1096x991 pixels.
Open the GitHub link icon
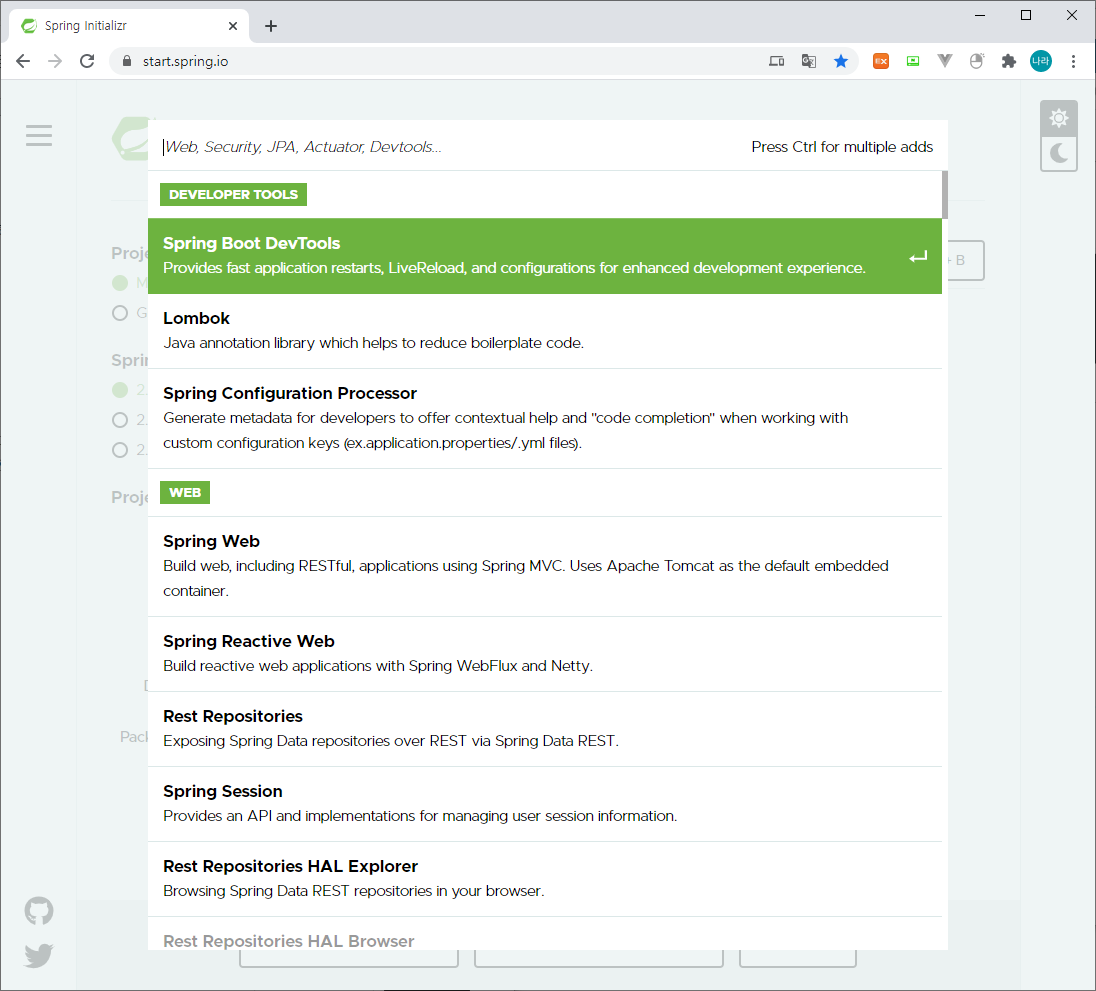tap(39, 911)
